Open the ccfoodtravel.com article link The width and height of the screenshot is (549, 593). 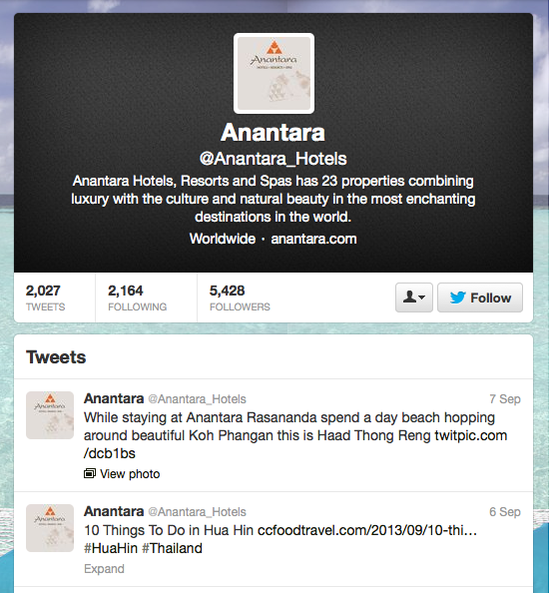(x=367, y=530)
